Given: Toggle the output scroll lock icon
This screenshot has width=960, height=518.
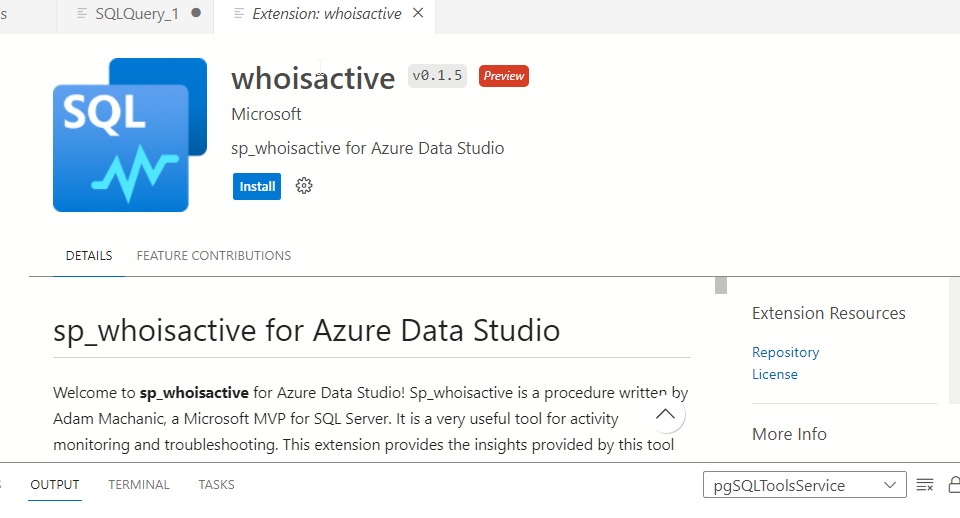Looking at the screenshot, I should [953, 485].
